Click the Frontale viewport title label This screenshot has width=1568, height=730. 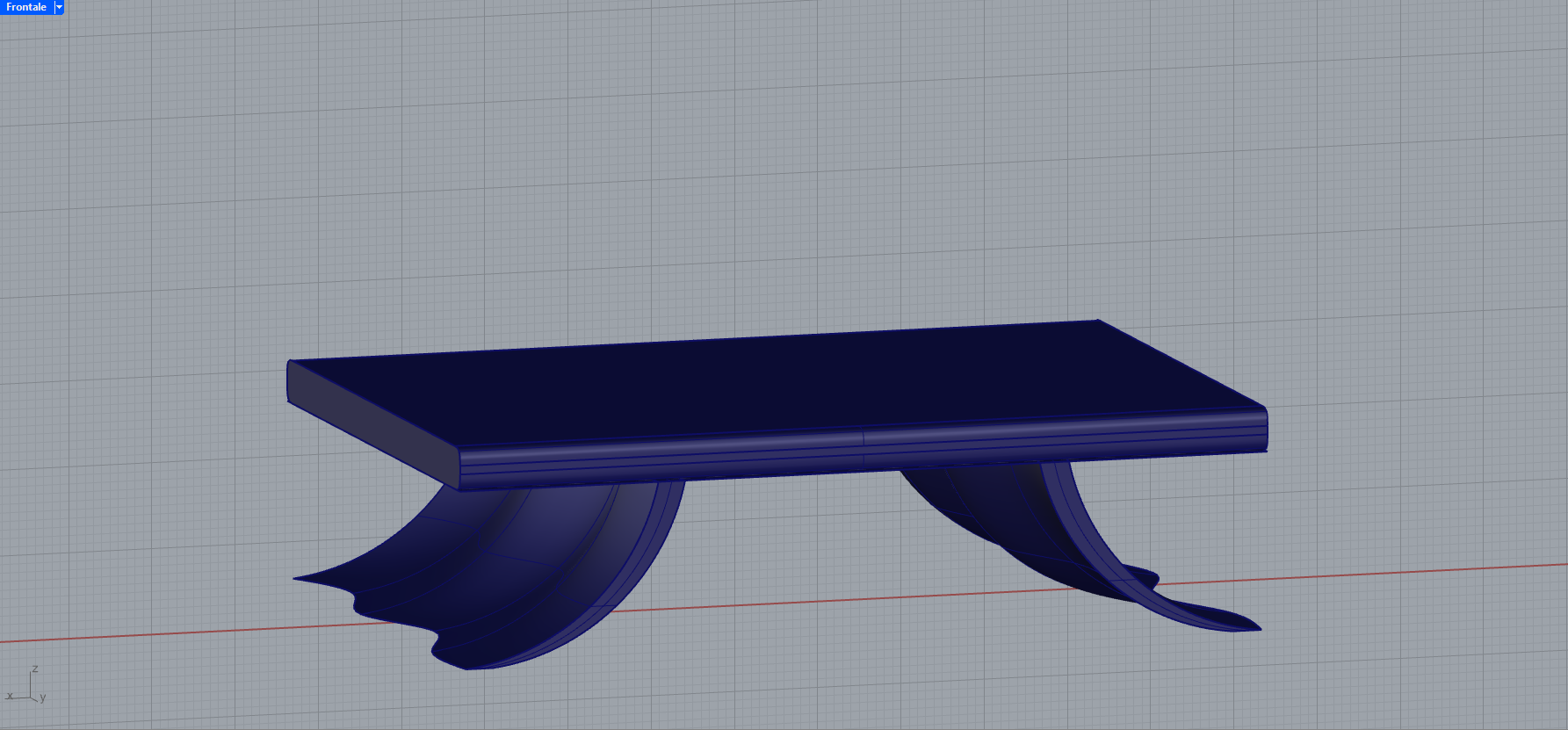26,7
